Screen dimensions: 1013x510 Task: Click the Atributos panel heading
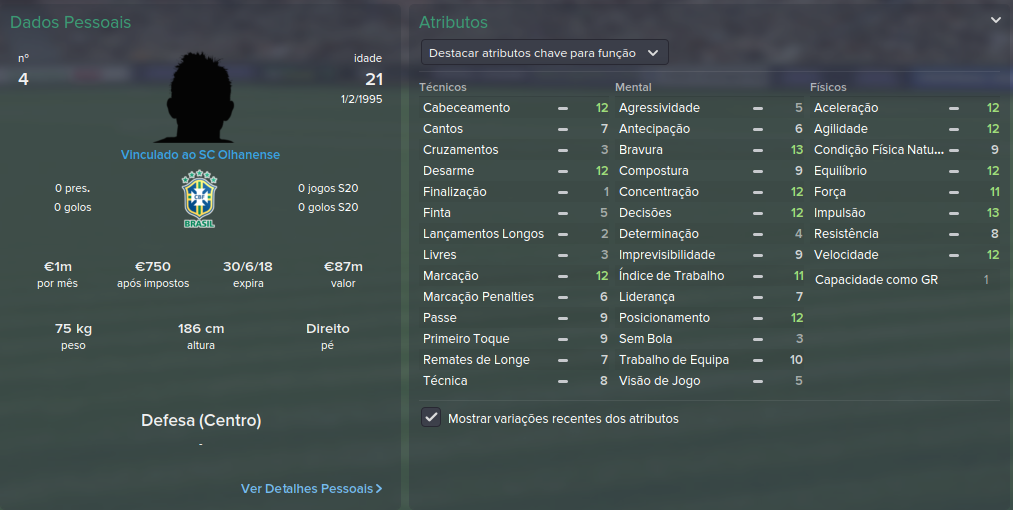[x=453, y=22]
